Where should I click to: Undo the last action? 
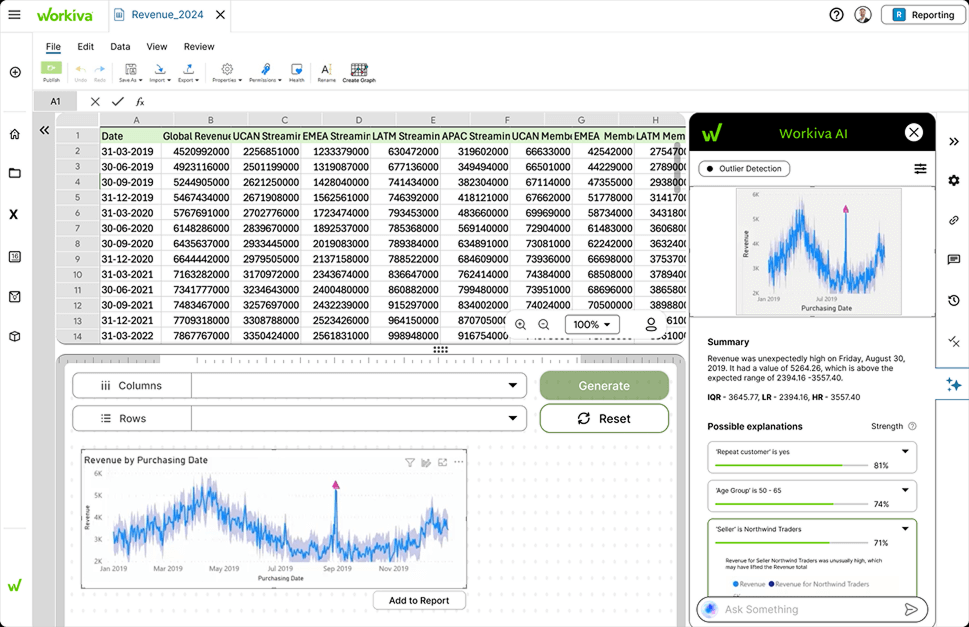[80, 72]
